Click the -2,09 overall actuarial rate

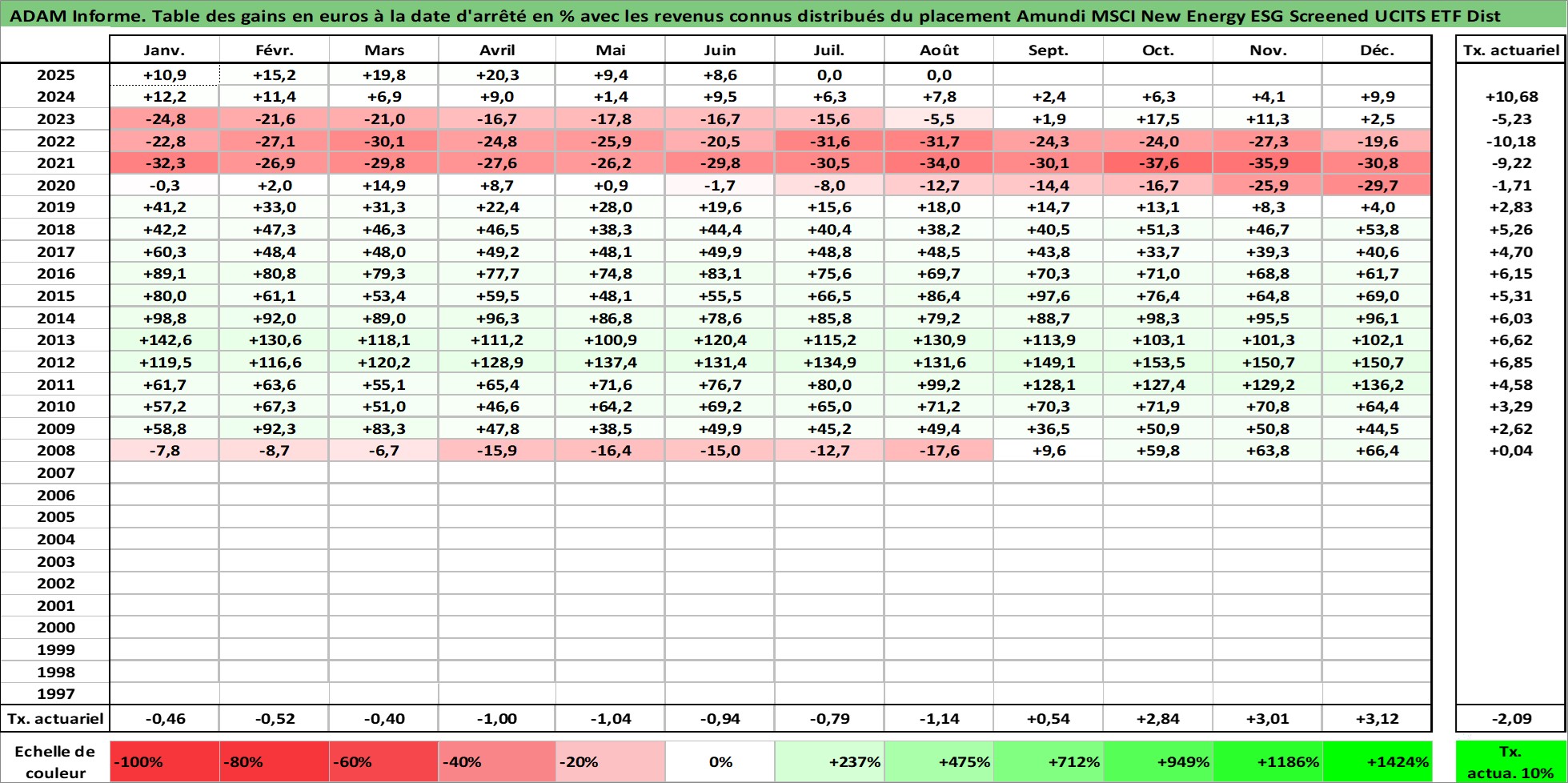click(x=1511, y=719)
